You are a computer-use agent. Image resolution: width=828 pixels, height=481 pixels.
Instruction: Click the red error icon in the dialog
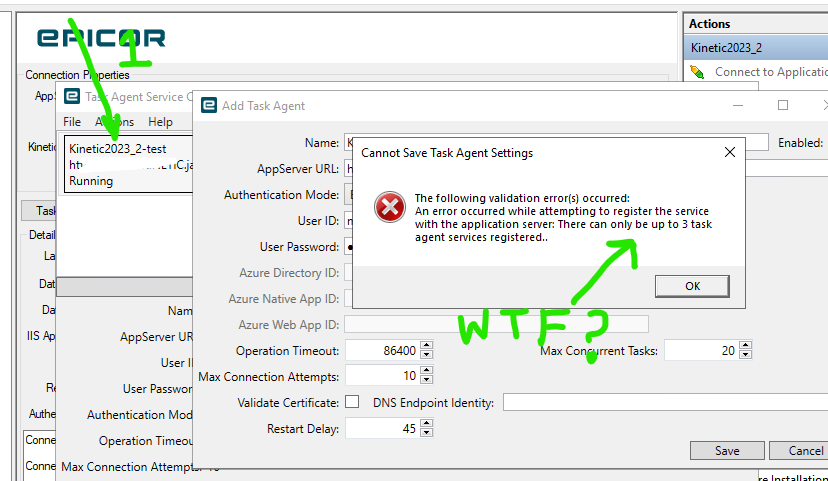tap(390, 207)
